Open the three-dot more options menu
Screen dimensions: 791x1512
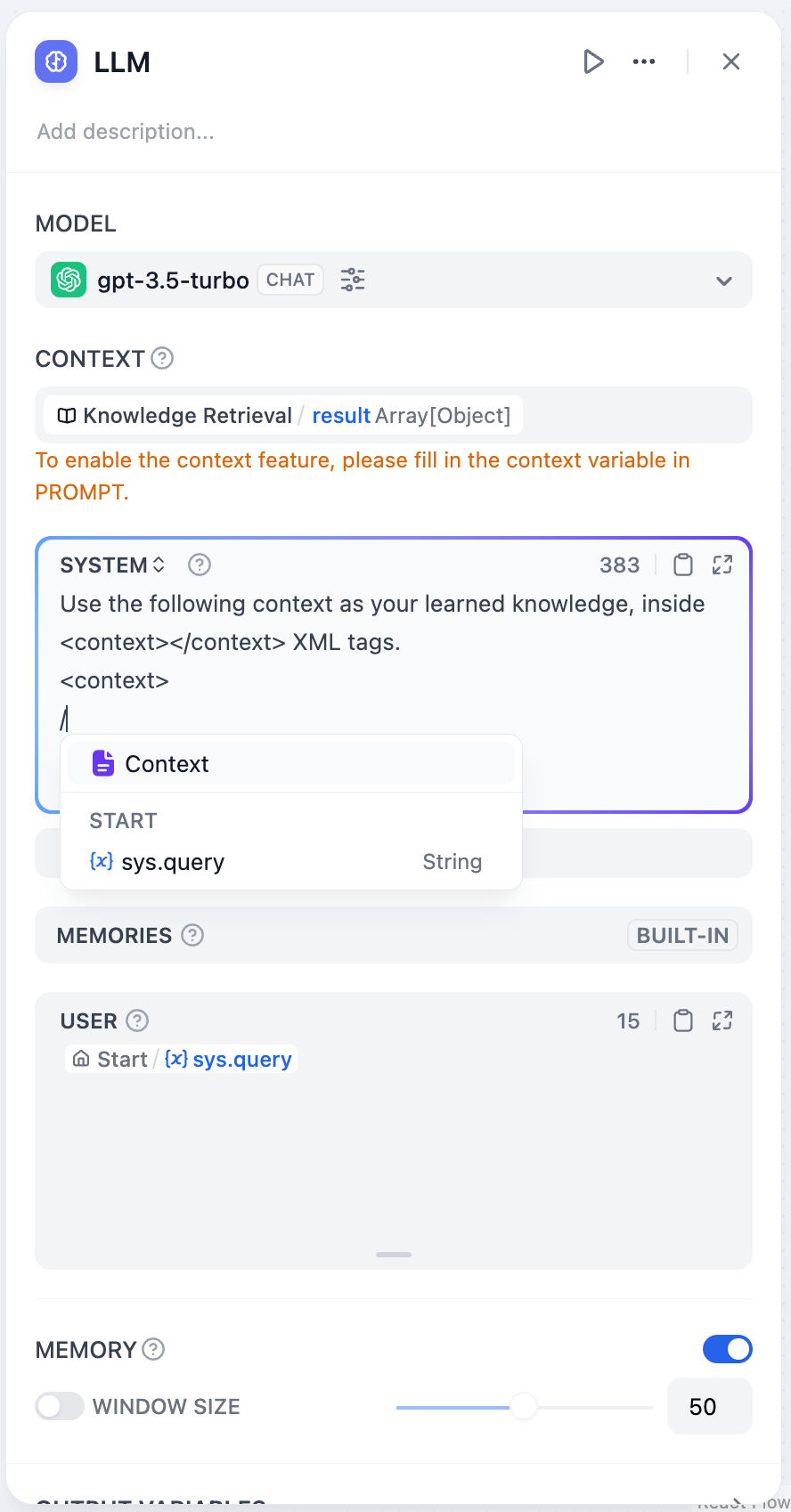pyautogui.click(x=644, y=61)
